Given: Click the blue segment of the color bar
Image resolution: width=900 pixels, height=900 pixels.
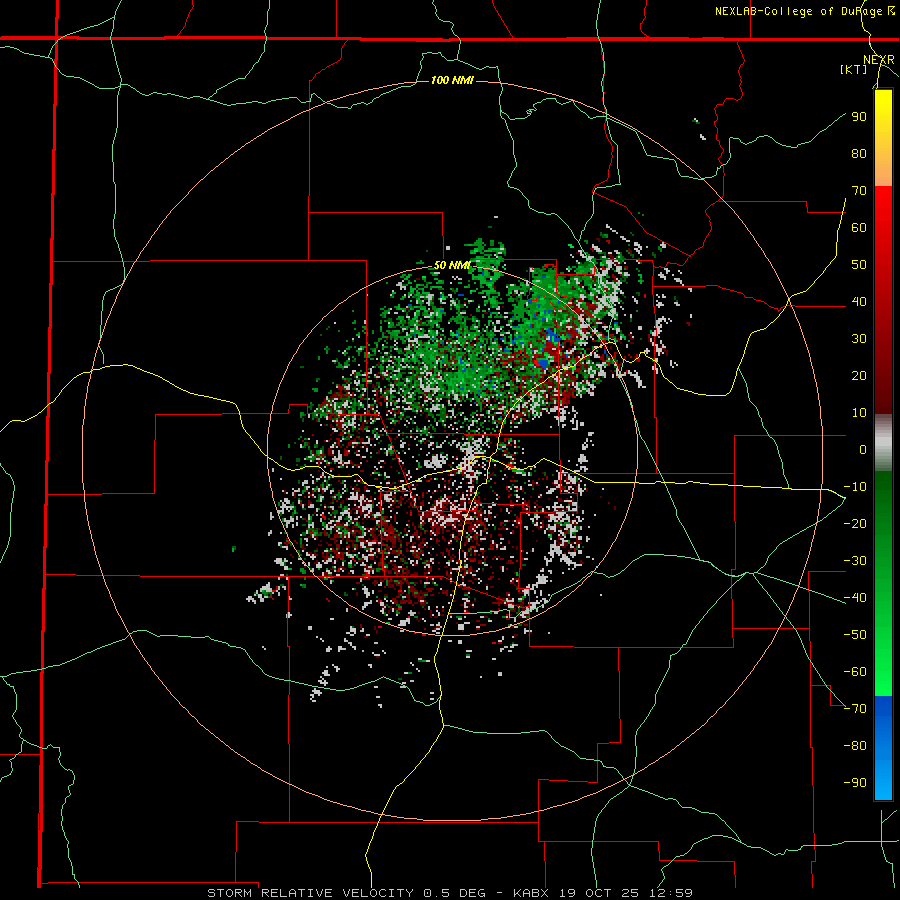Looking at the screenshot, I should click(x=883, y=748).
